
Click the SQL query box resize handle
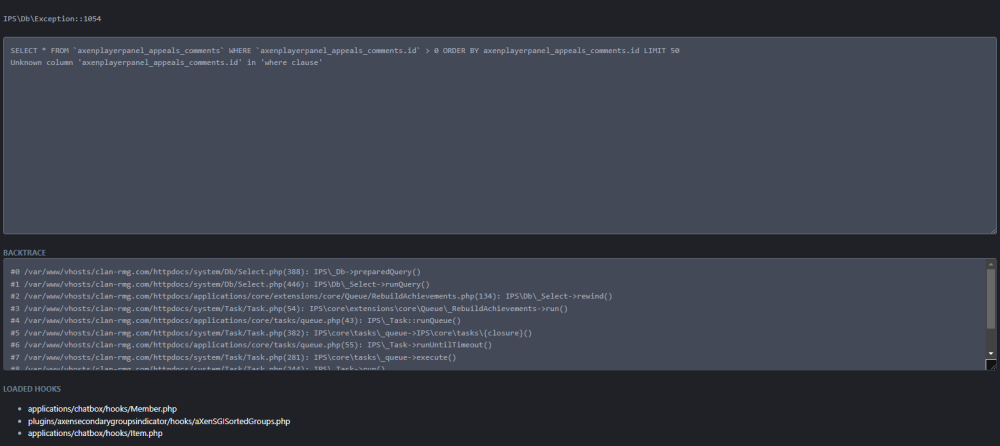(992, 230)
